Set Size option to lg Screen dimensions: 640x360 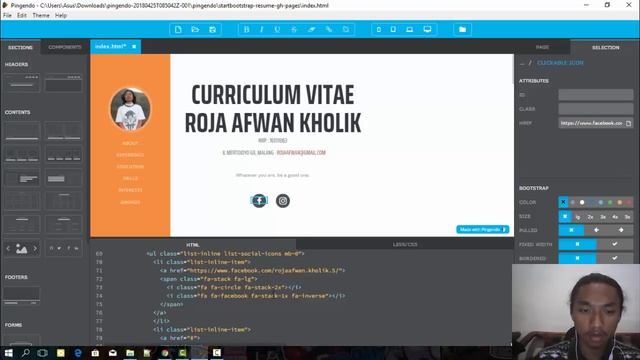click(578, 217)
